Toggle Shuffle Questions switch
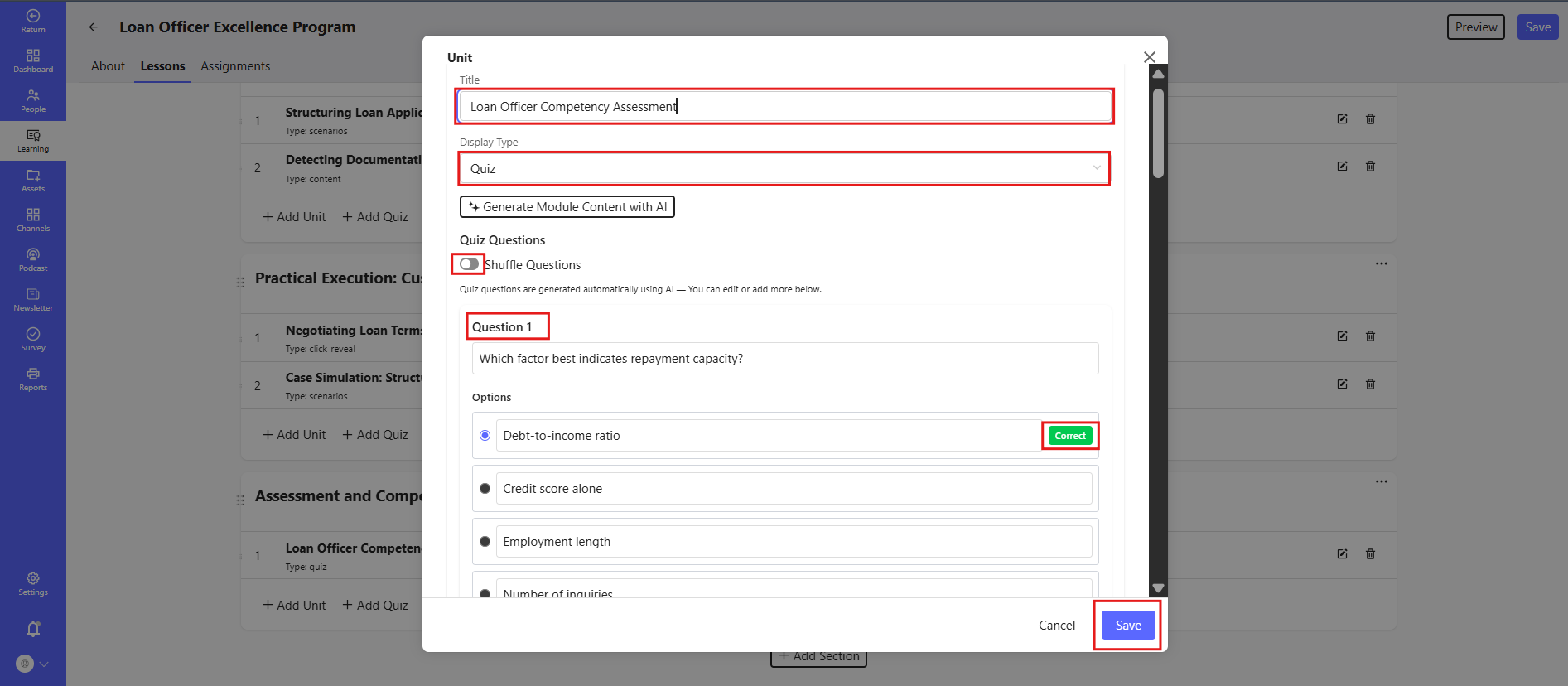This screenshot has width=1568, height=686. 469,264
